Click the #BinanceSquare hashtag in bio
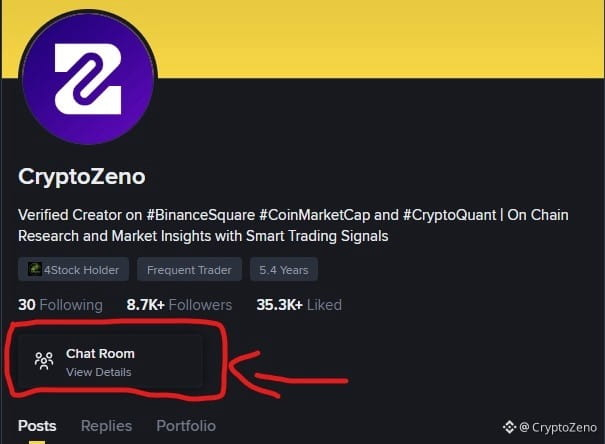The height and width of the screenshot is (444, 605). click(x=201, y=215)
